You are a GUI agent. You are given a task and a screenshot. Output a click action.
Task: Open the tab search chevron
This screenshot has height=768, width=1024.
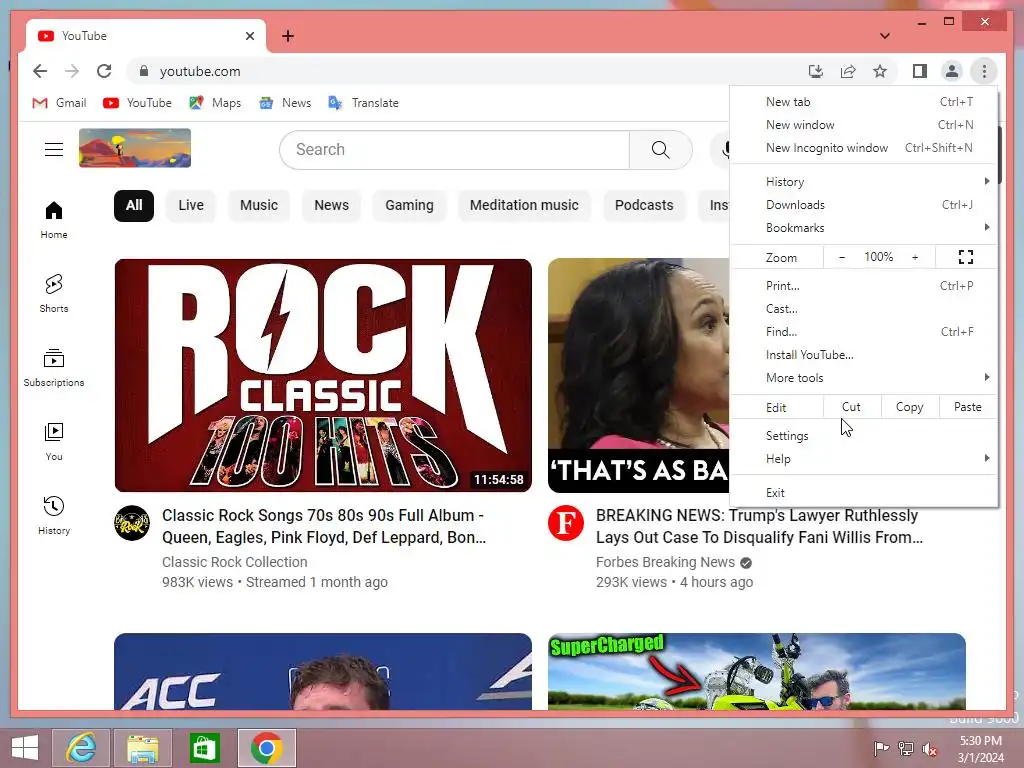coord(885,36)
